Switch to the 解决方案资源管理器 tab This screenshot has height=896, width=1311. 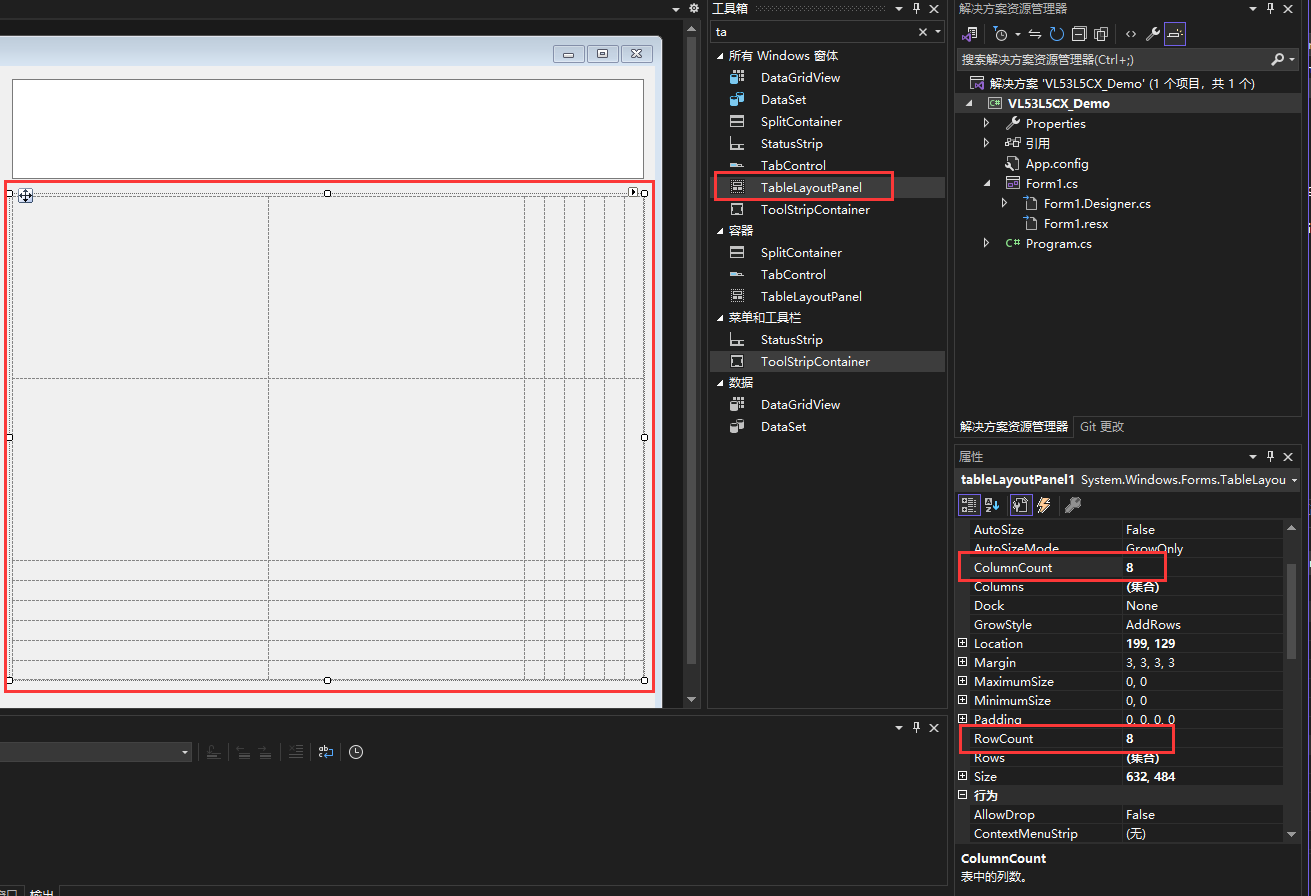click(1014, 427)
